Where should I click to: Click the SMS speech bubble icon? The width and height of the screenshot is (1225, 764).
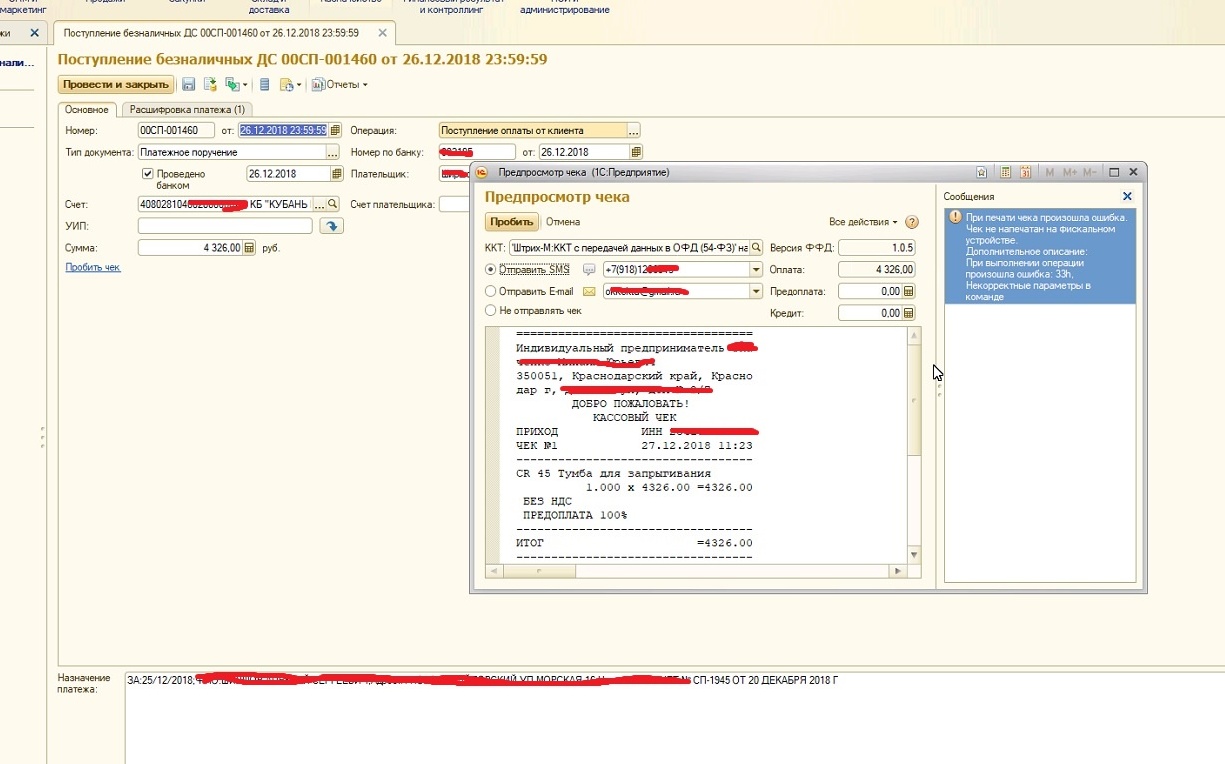589,269
